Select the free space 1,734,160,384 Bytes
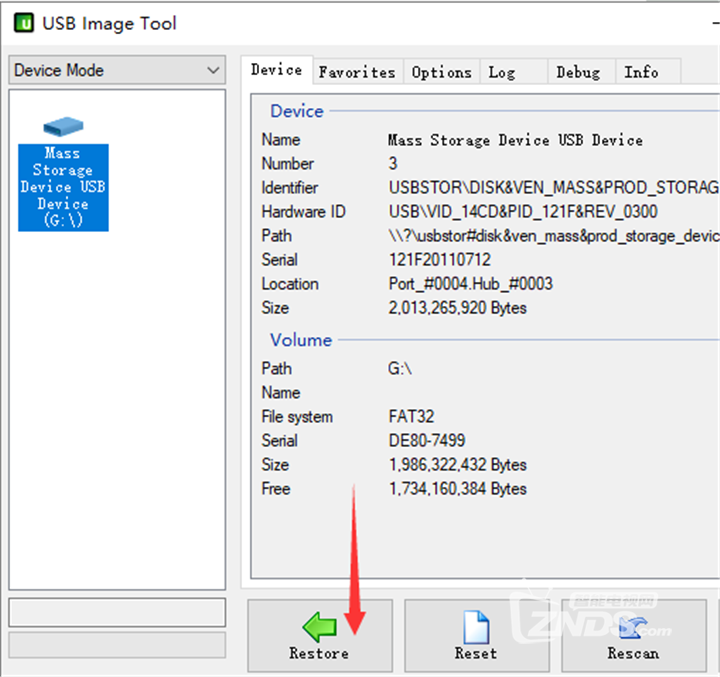720x677 pixels. (457, 489)
